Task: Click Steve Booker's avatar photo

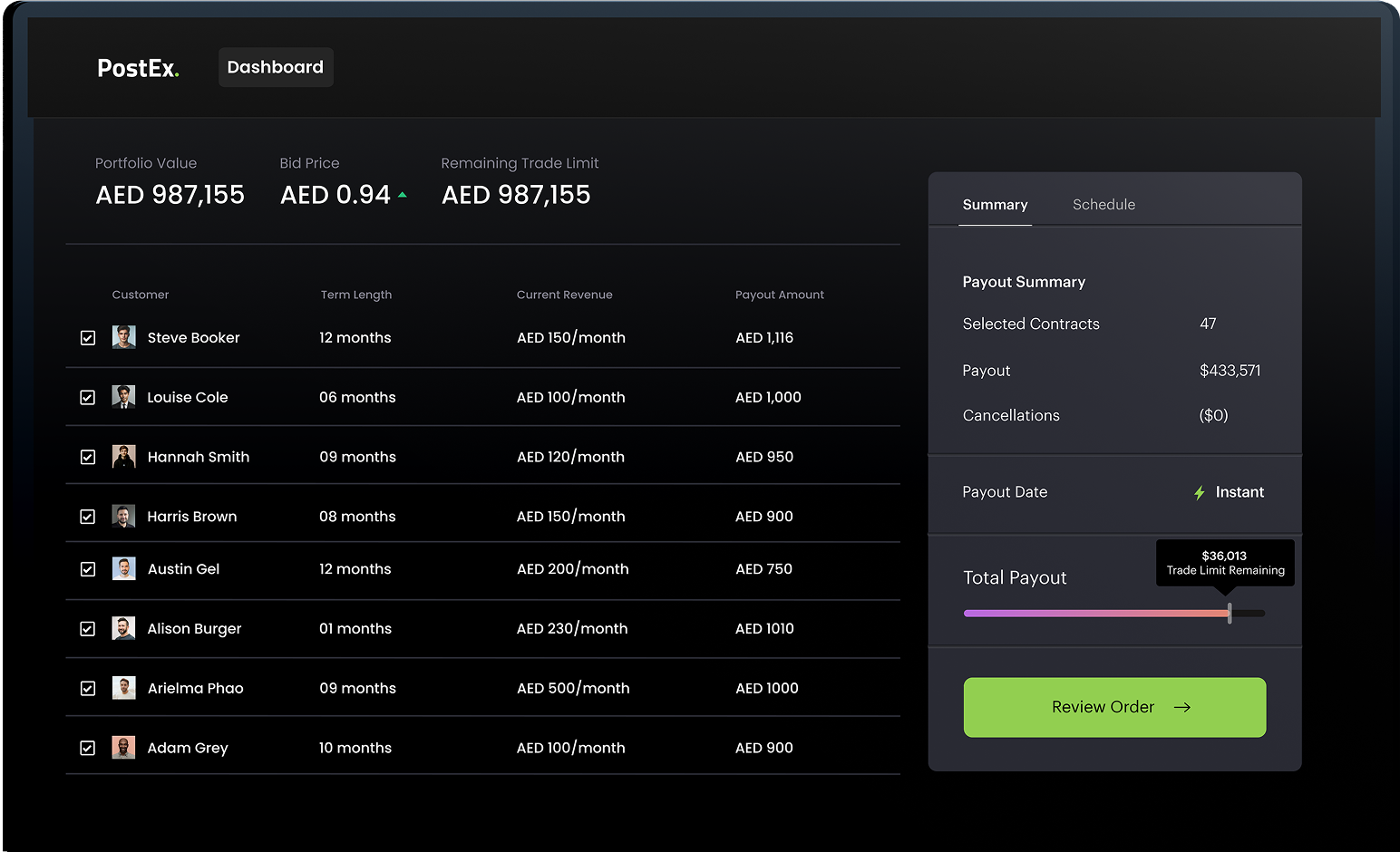Action: 123,337
